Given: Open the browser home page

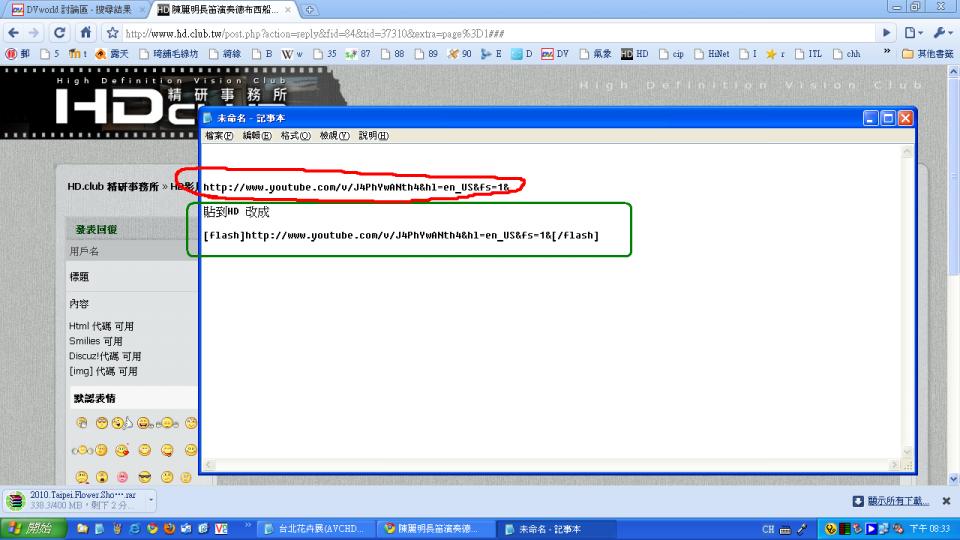Looking at the screenshot, I should [86, 33].
